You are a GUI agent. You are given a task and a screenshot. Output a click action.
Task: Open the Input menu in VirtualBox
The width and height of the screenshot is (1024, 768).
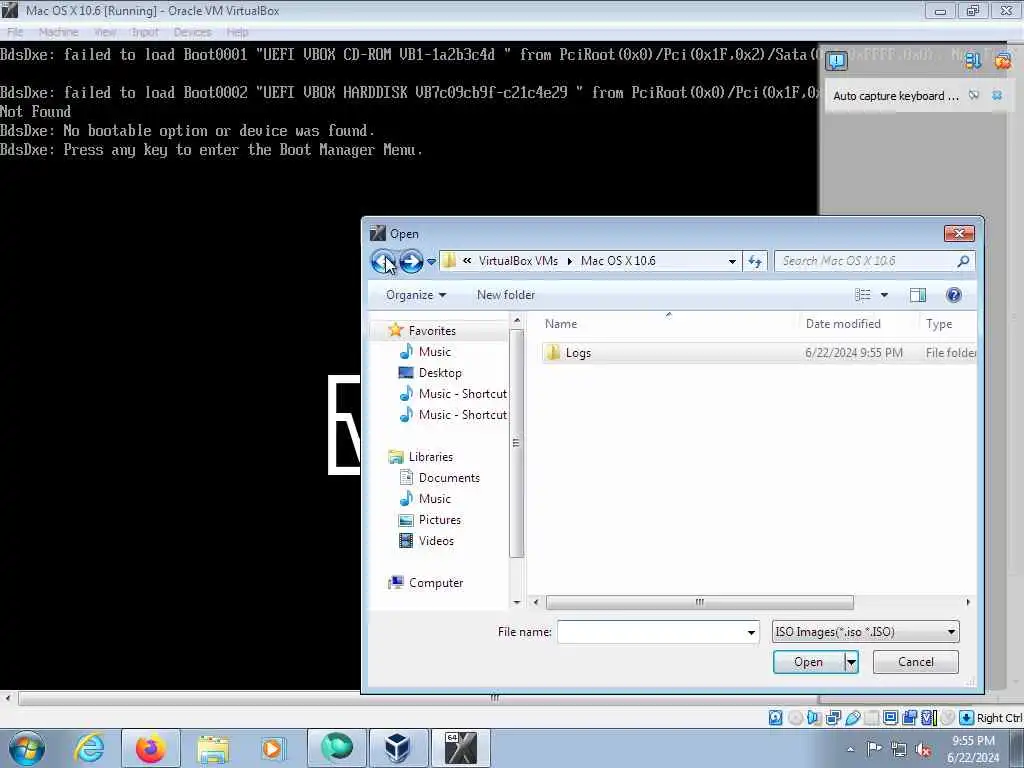pos(144,32)
